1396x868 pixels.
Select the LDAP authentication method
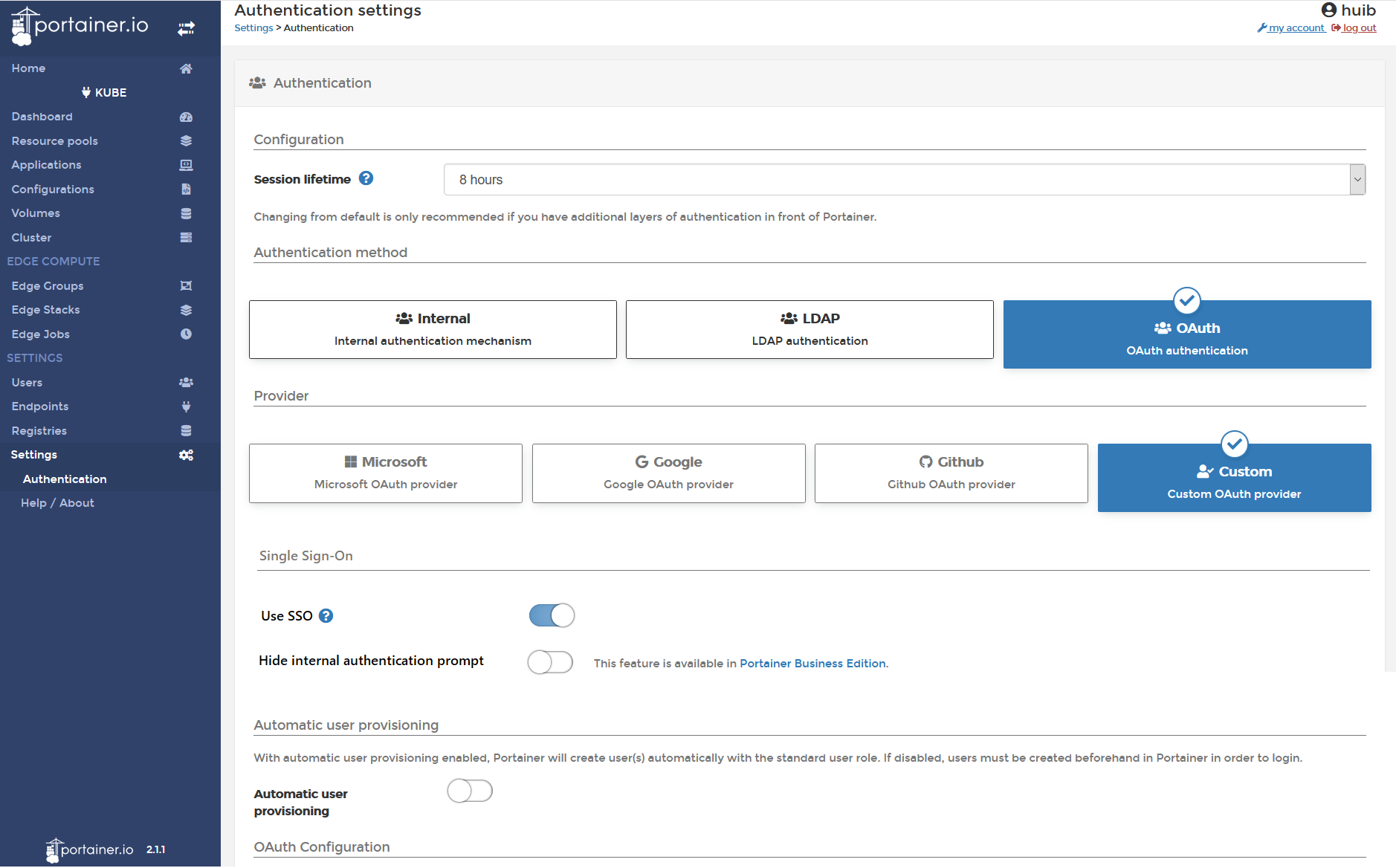coord(809,329)
